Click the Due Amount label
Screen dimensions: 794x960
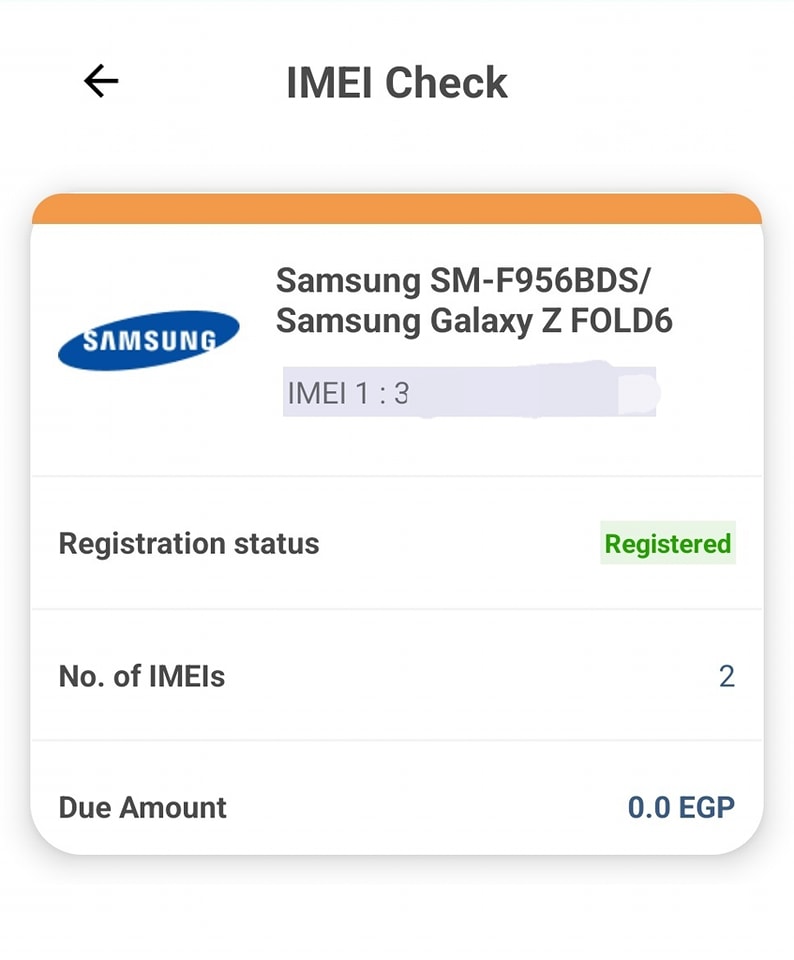pyautogui.click(x=143, y=808)
